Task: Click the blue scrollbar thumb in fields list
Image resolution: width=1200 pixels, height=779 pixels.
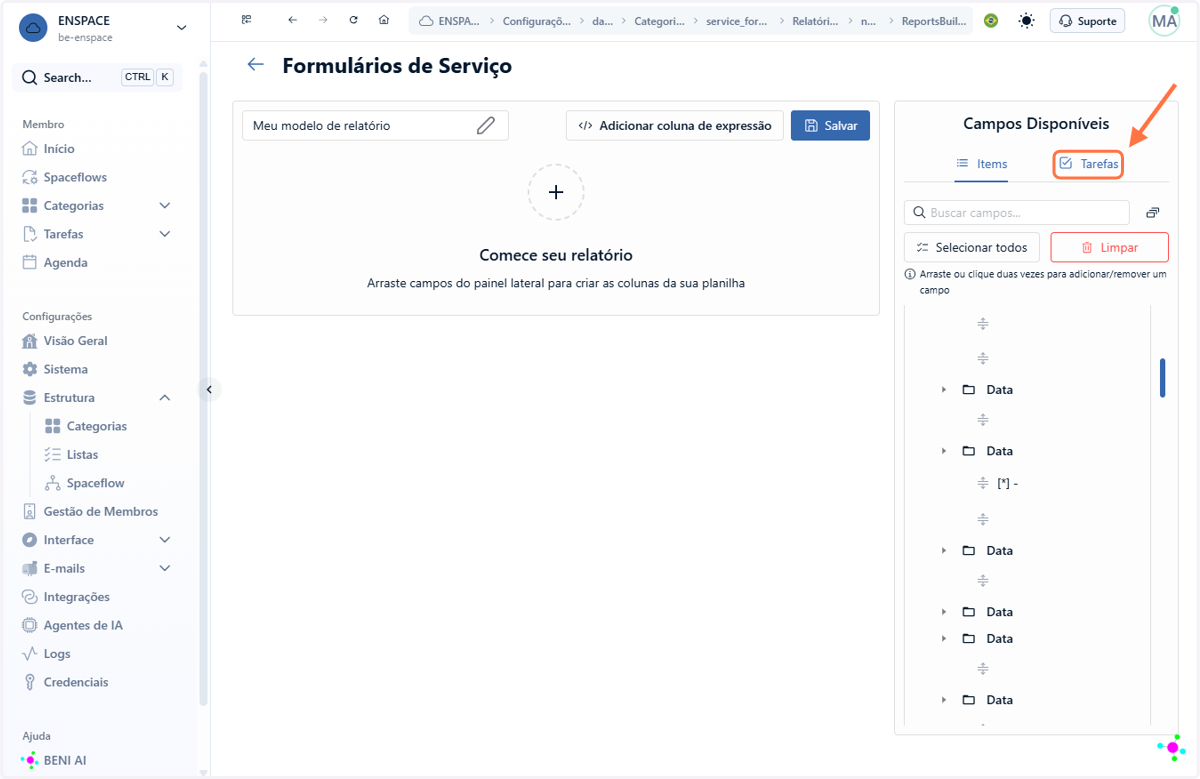Action: 1163,378
